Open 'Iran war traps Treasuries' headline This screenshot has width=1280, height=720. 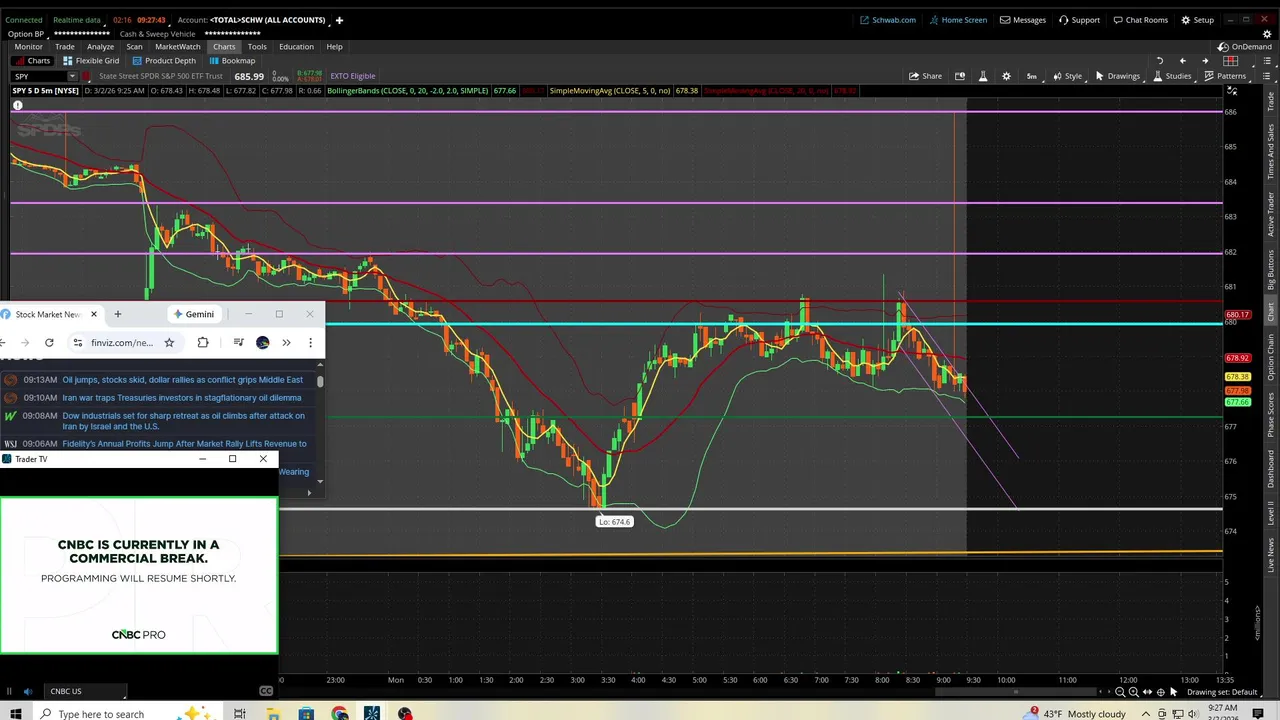coord(182,397)
